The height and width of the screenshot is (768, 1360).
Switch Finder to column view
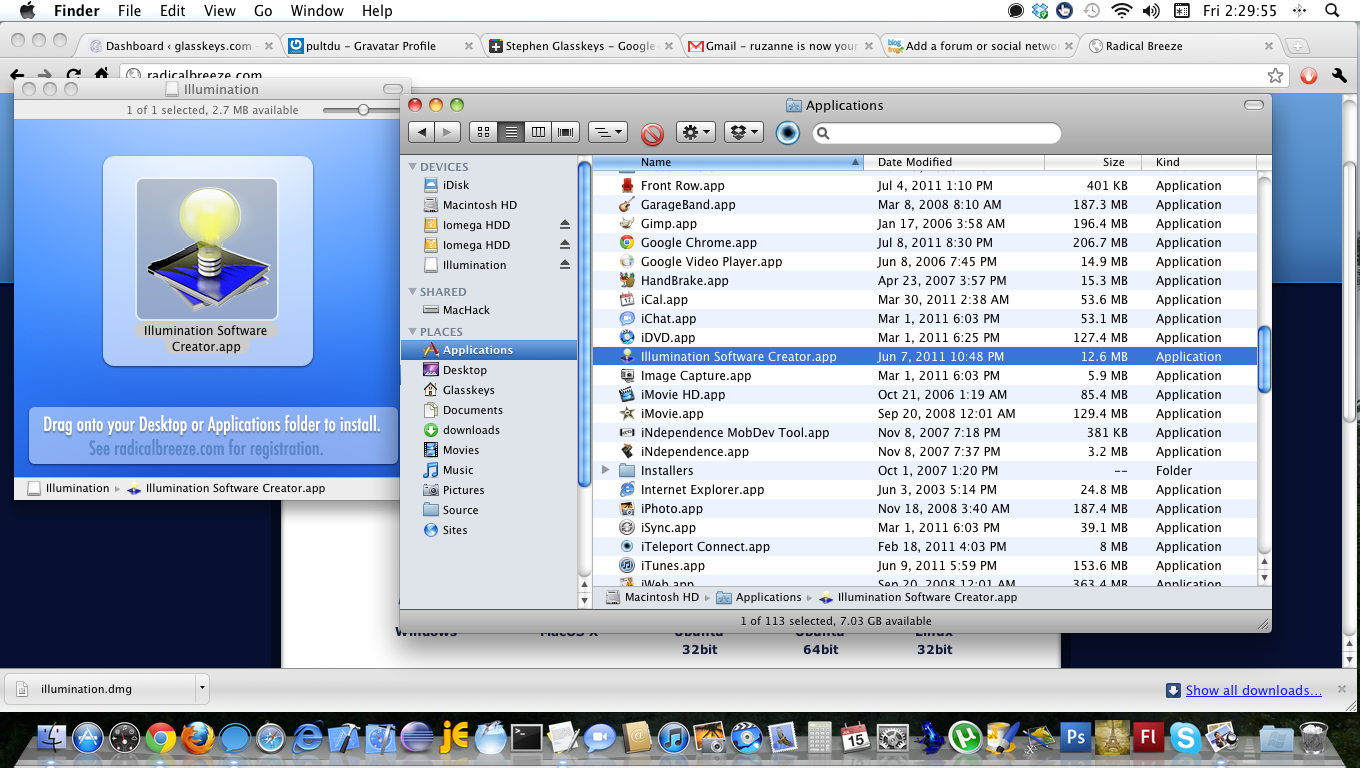[538, 132]
